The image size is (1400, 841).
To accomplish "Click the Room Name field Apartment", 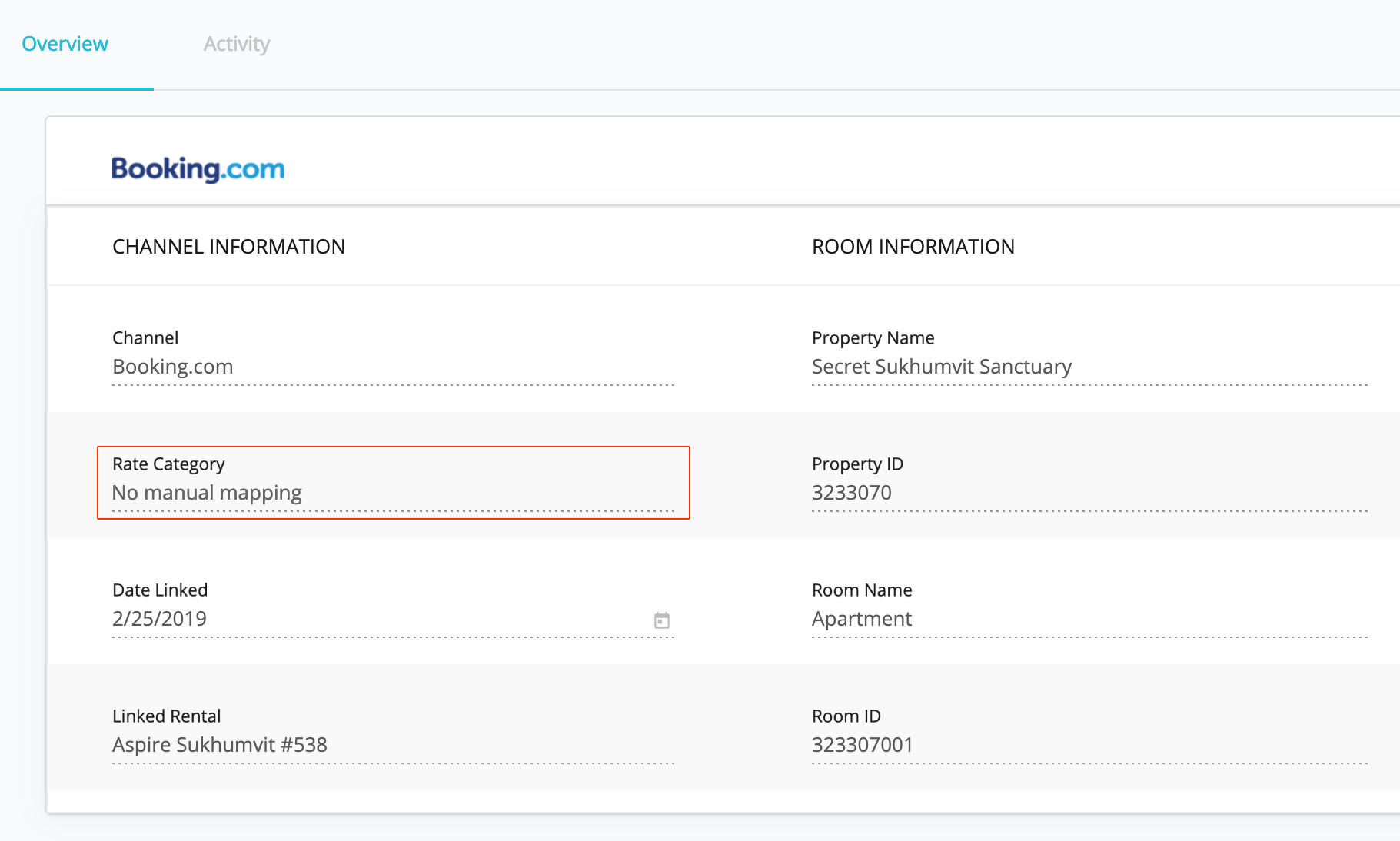I will [1089, 619].
